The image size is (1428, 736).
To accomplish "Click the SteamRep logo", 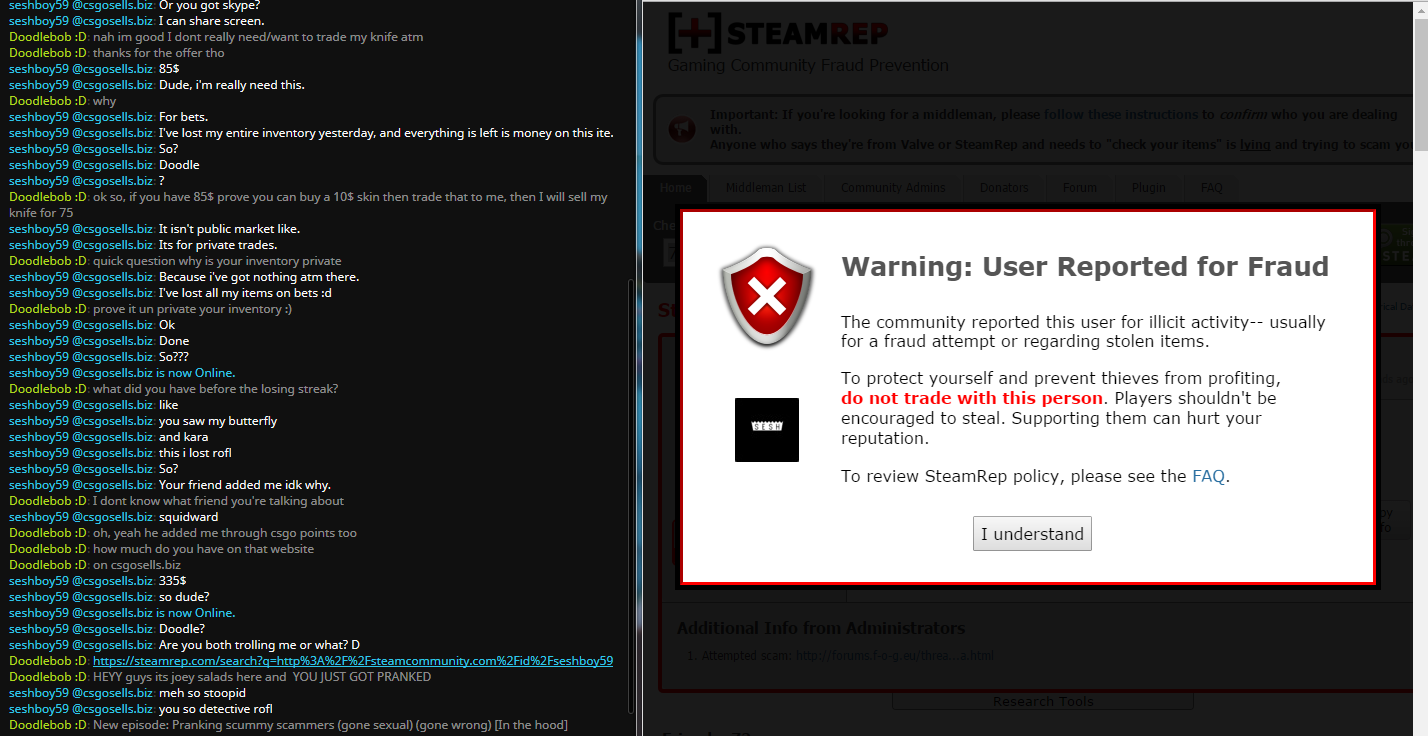I will (x=777, y=33).
